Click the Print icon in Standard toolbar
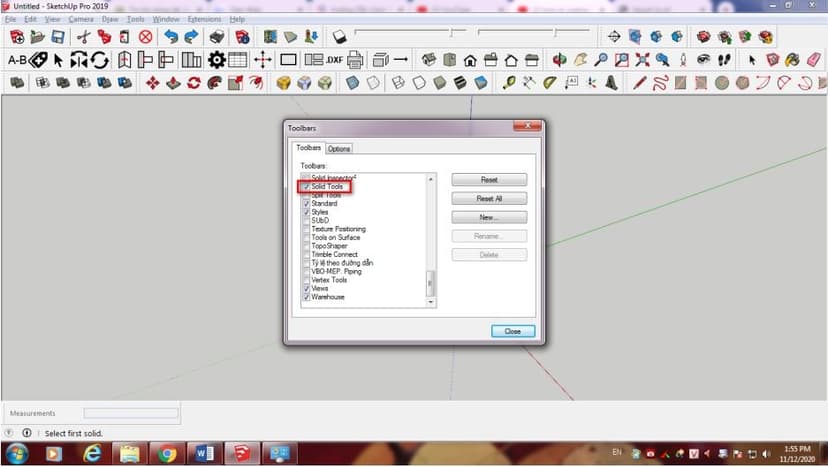Screen dimensions: 828x467 (217, 36)
